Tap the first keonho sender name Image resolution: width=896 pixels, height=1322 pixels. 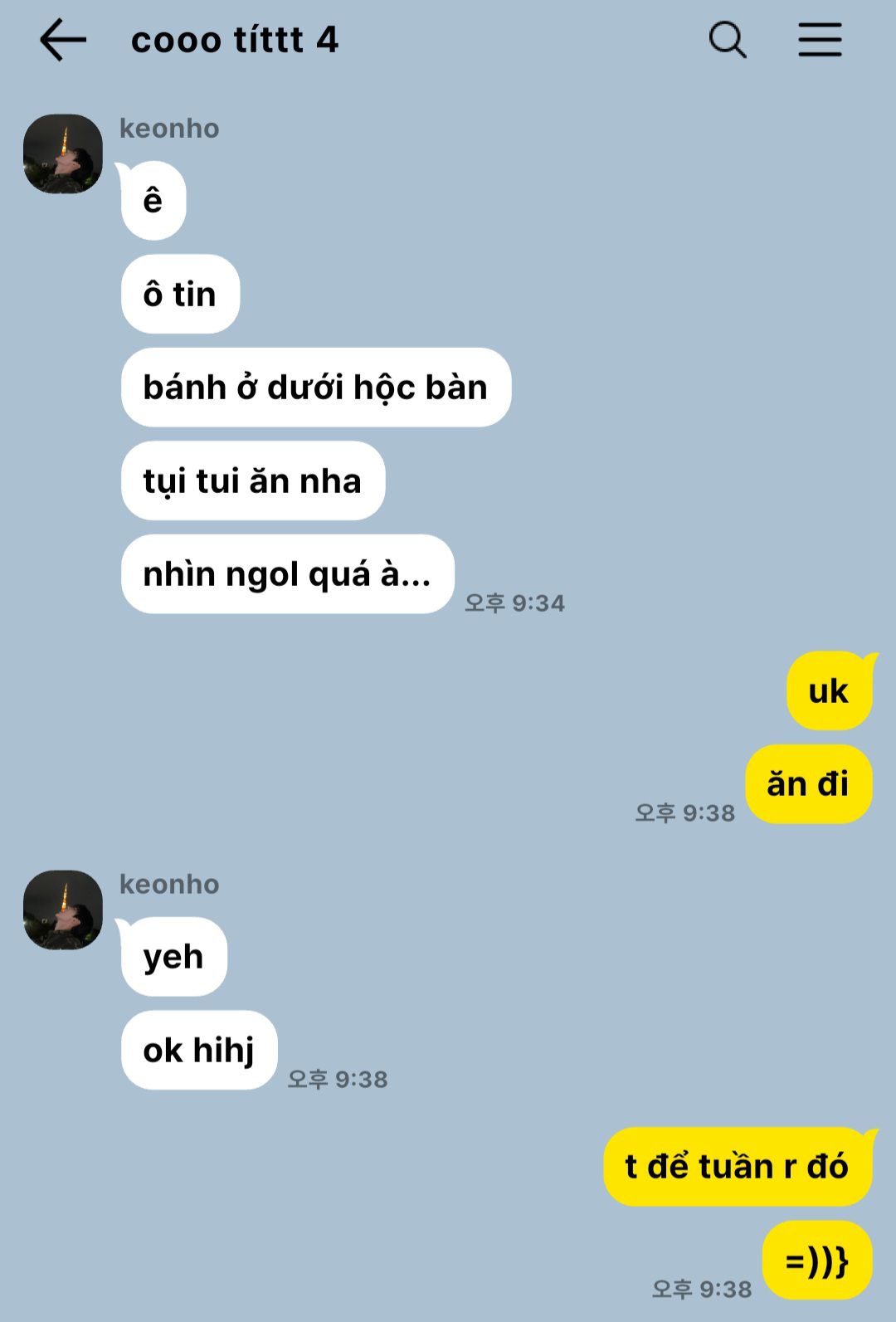tap(169, 129)
